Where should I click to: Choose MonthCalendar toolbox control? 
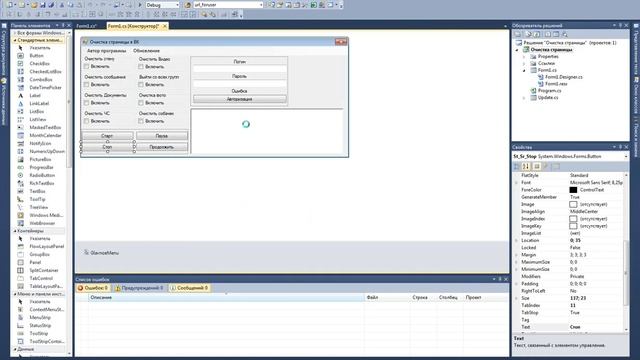[45, 136]
